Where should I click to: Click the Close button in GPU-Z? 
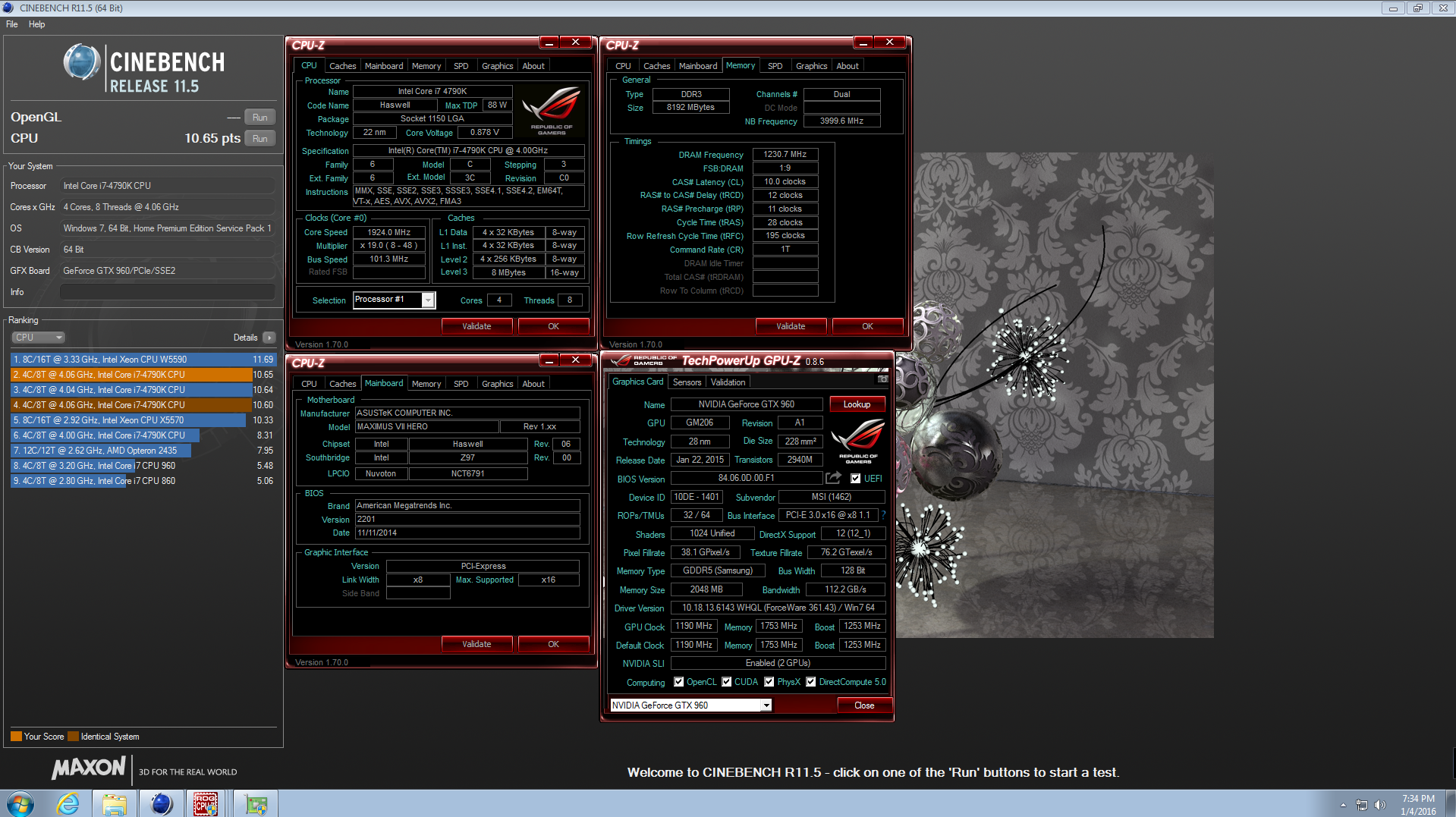(864, 705)
